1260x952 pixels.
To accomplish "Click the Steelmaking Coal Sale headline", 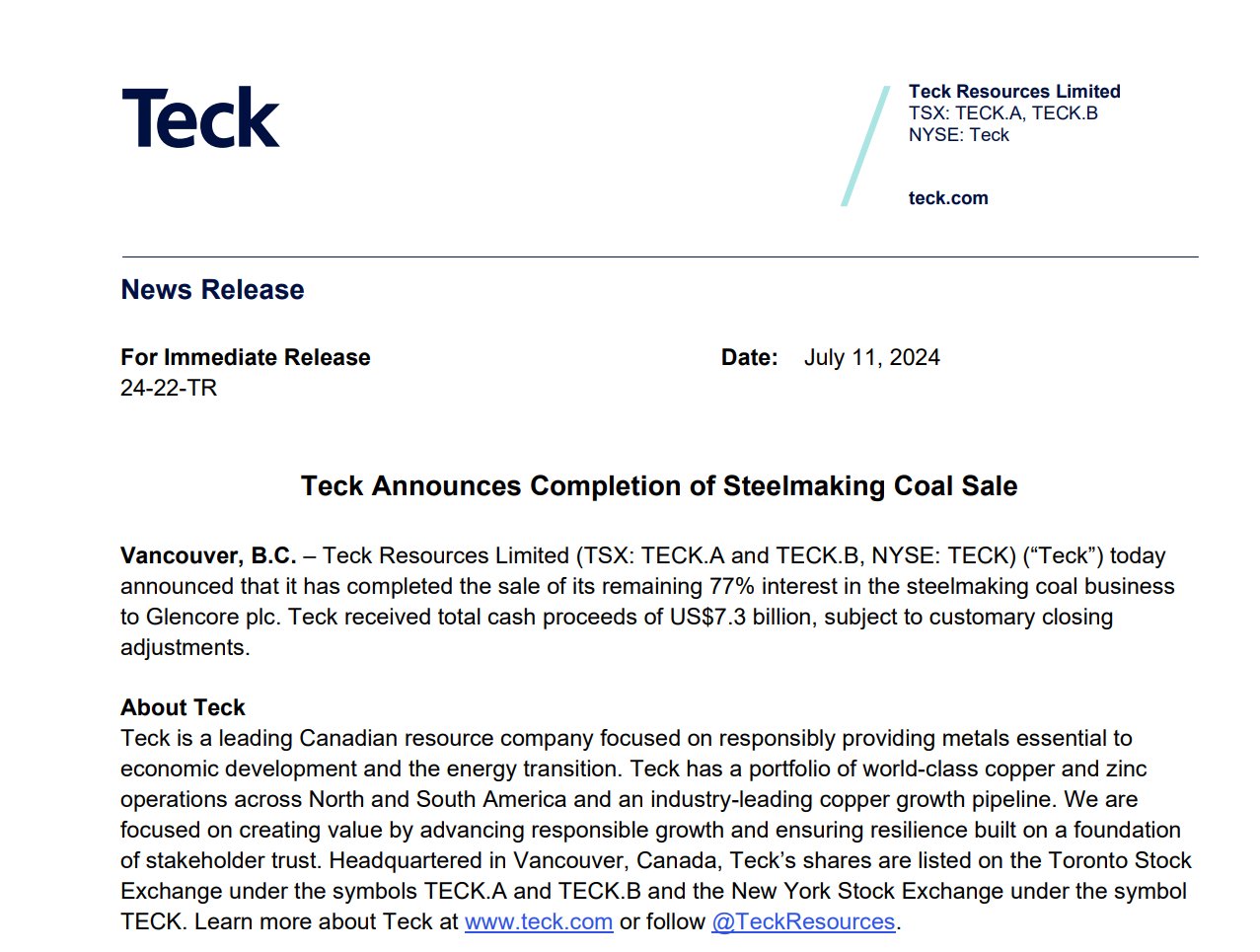I will coord(658,486).
